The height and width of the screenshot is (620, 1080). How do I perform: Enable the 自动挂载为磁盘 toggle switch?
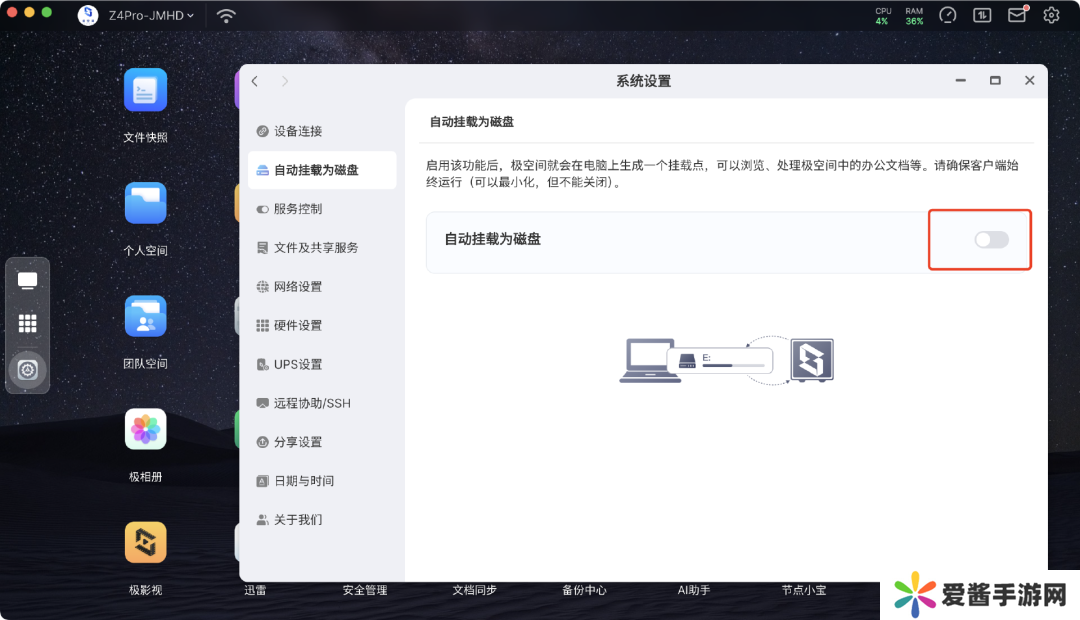[x=991, y=240]
